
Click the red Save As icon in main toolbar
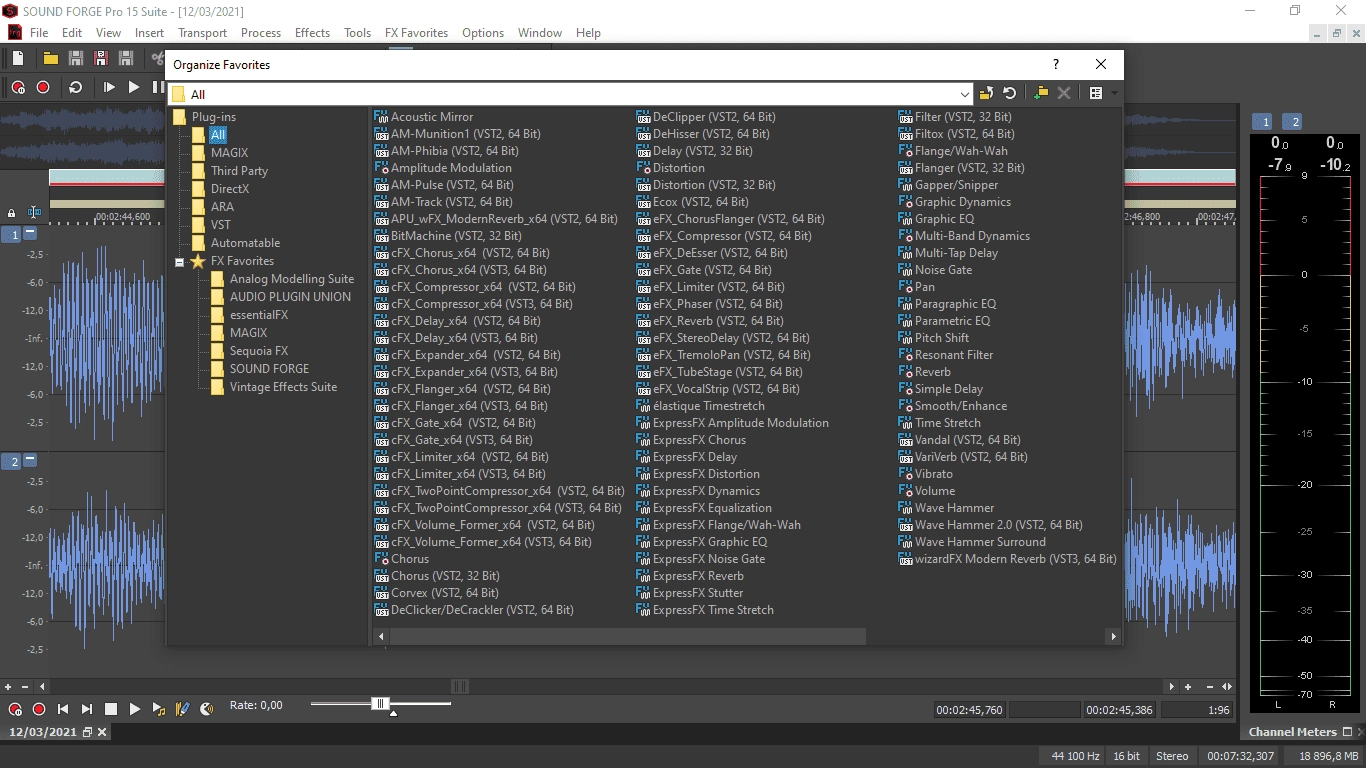click(x=101, y=59)
